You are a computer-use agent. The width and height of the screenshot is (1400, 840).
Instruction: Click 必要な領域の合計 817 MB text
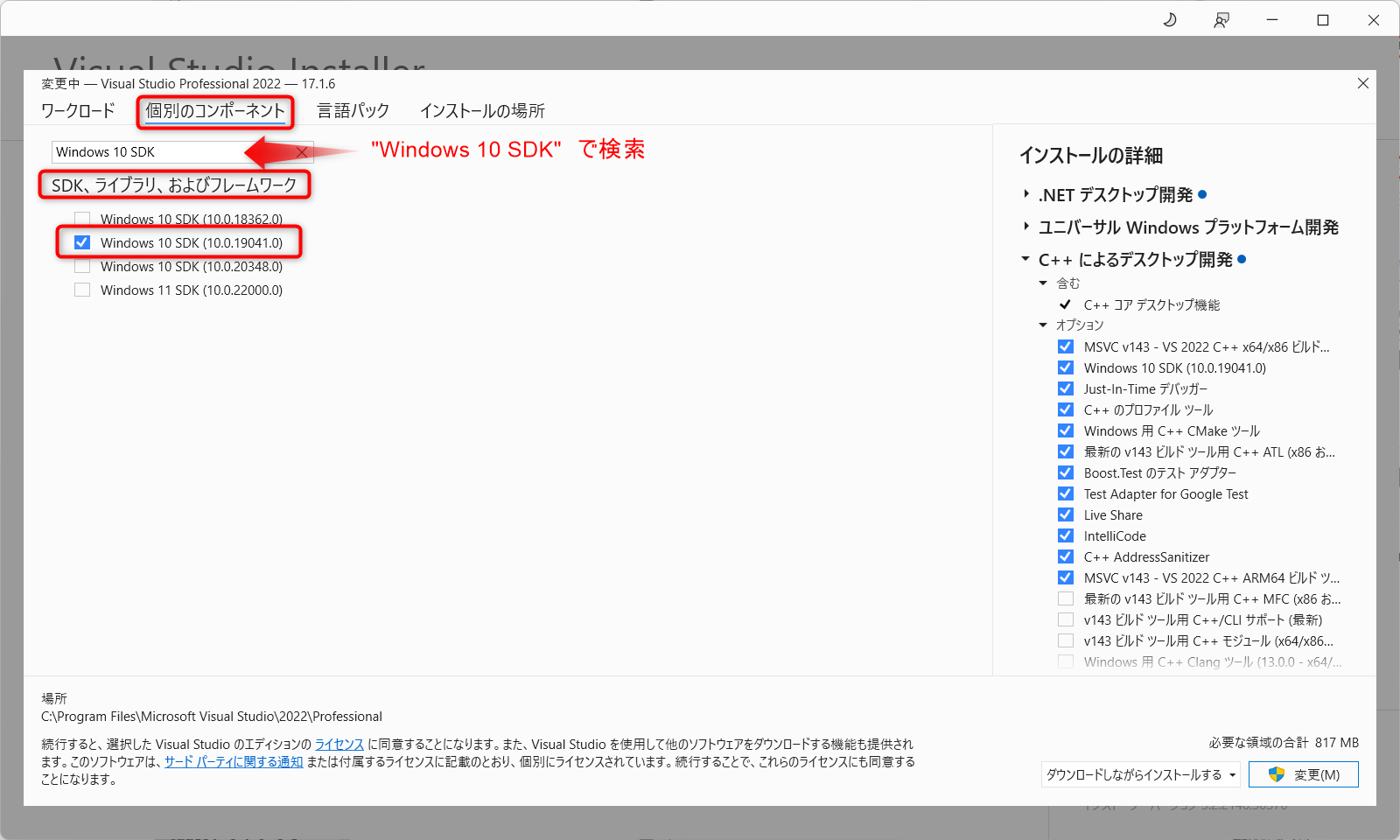pyautogui.click(x=1284, y=742)
